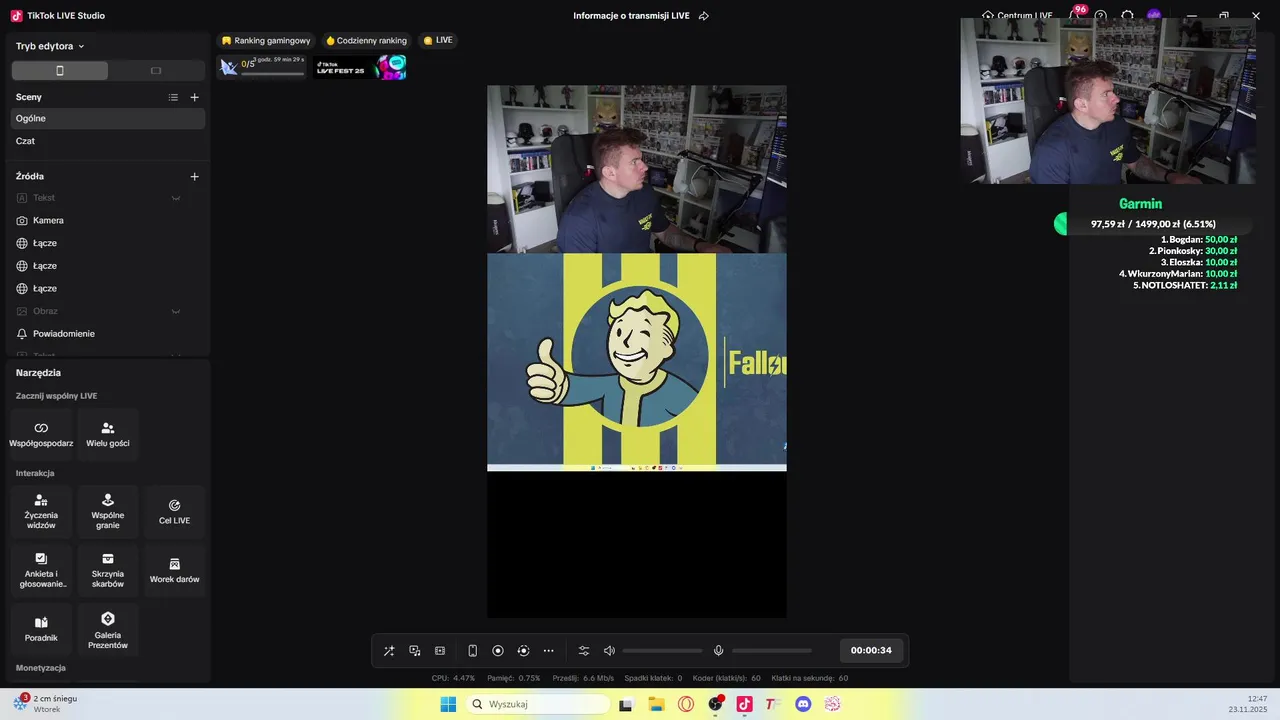Viewport: 1280px width, 720px height.
Task: Select the Fallout Vault Boy screen capture
Action: click(637, 362)
